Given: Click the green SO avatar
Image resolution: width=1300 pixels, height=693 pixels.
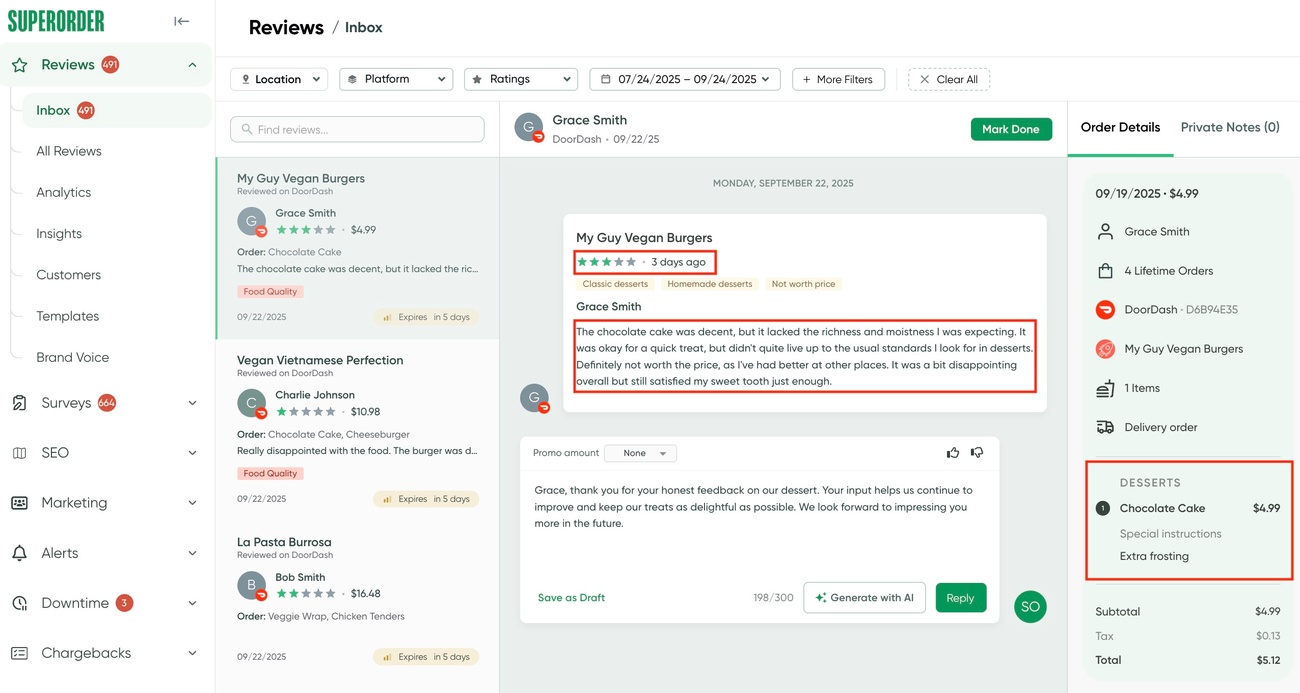Looking at the screenshot, I should tap(1030, 606).
